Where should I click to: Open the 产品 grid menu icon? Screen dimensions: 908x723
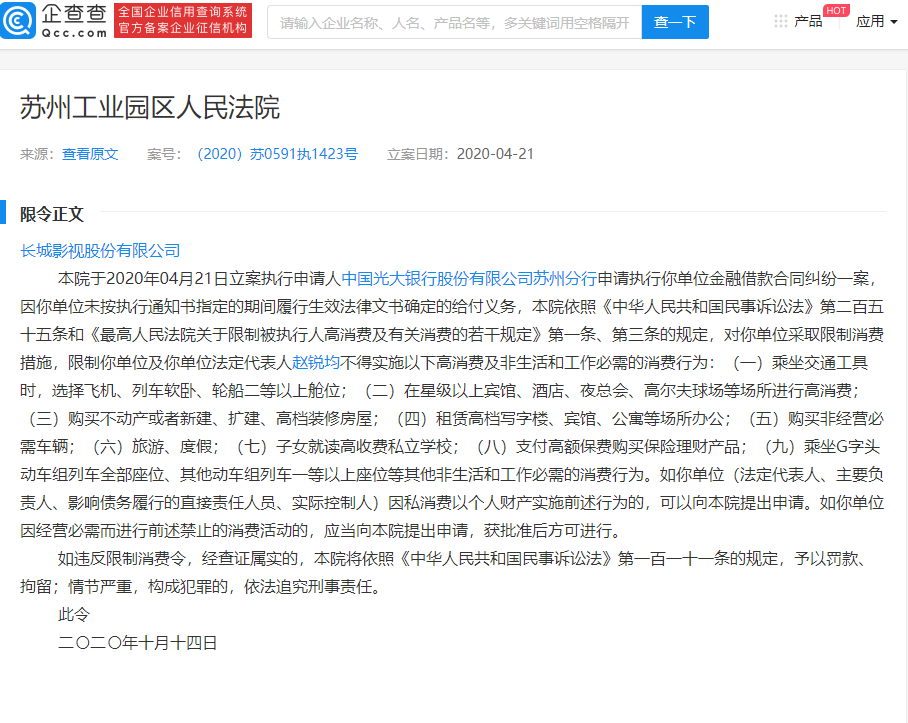781,21
